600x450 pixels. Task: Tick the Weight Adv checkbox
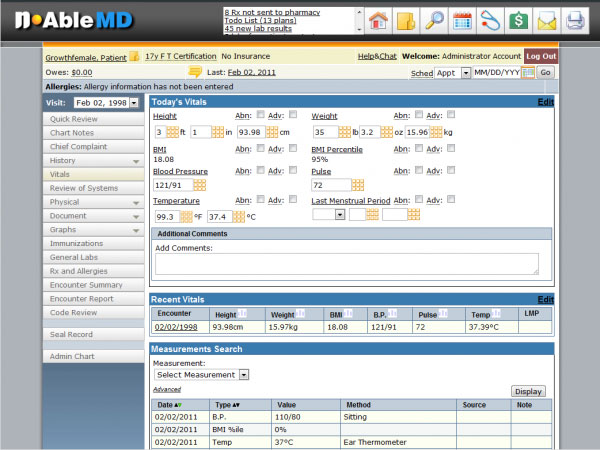(x=451, y=115)
